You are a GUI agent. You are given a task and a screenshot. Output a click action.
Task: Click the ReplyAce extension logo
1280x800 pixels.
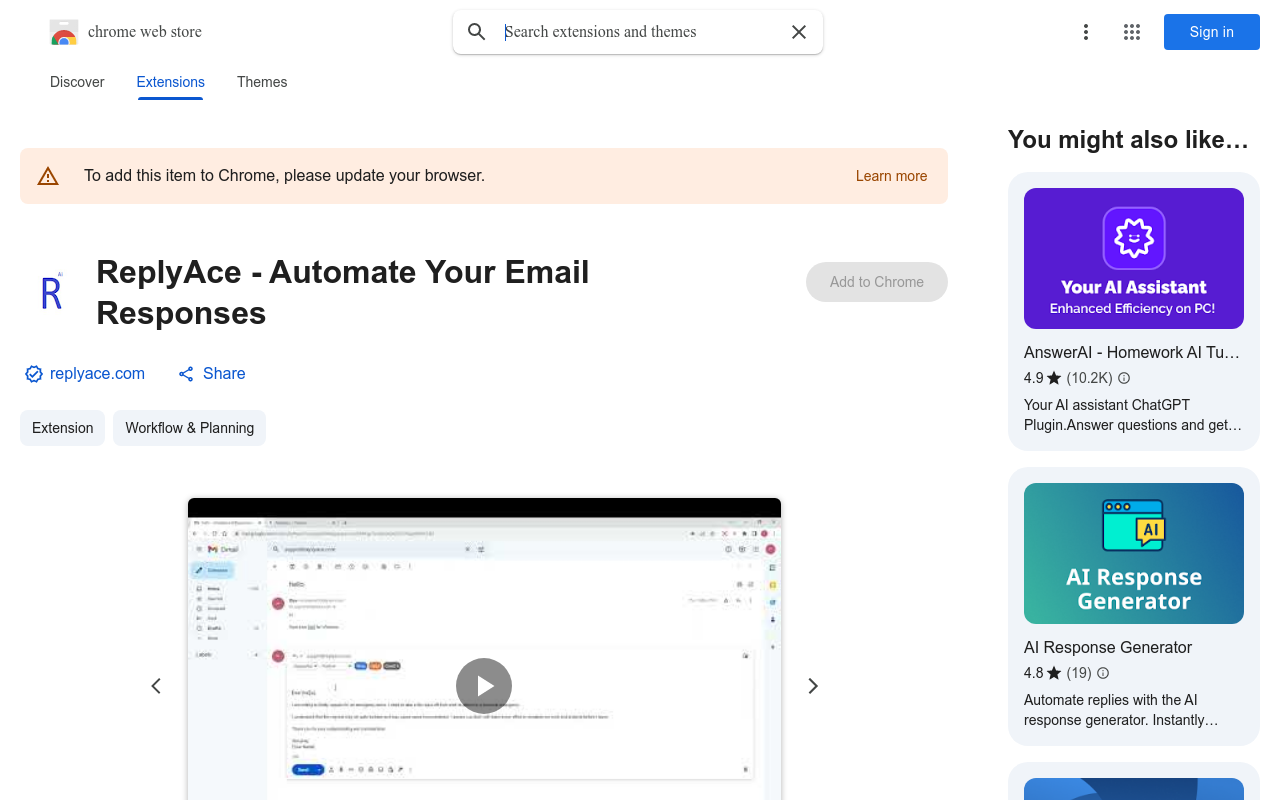tap(52, 292)
